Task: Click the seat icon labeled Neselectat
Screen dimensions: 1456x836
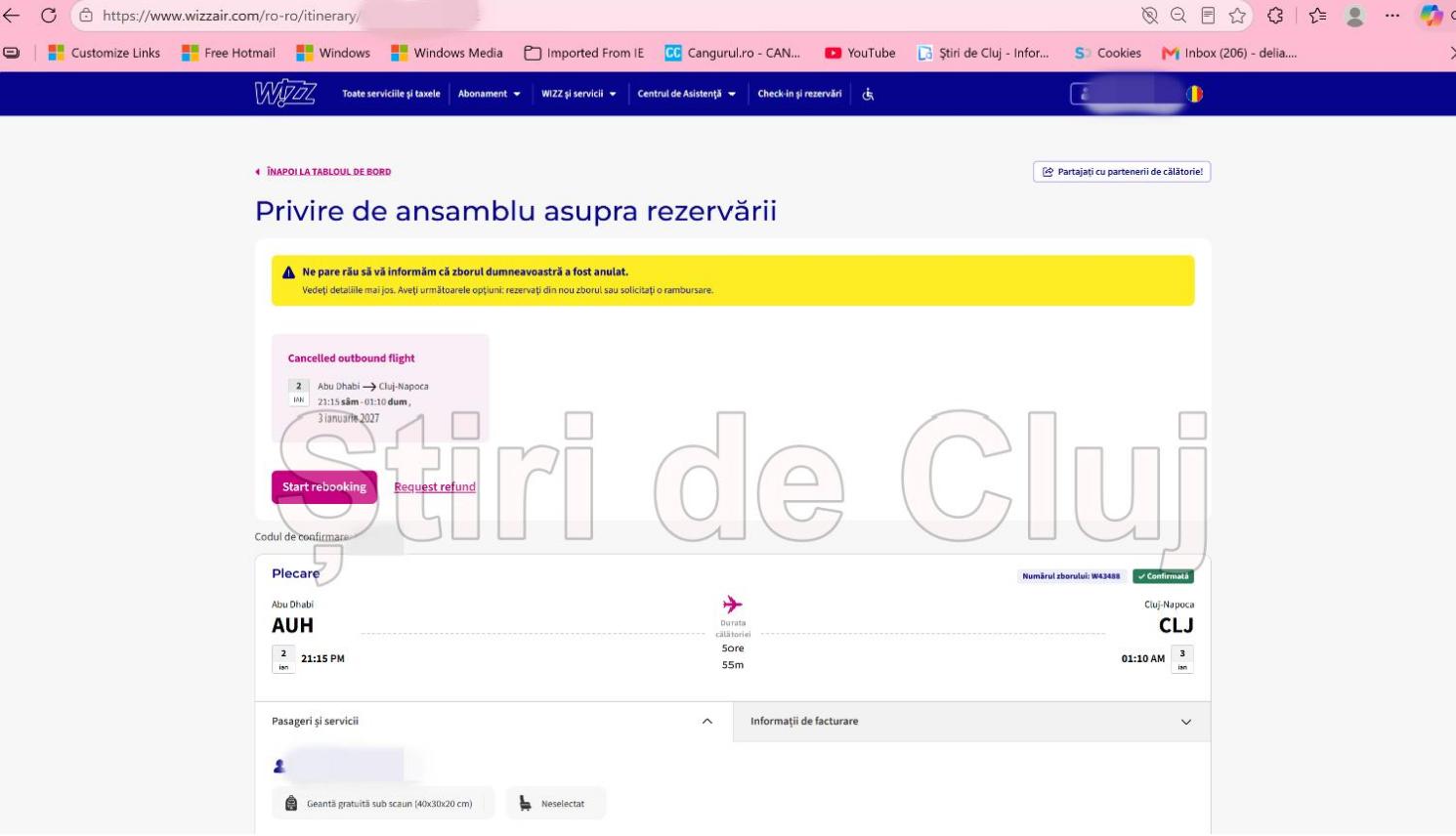Action: click(x=525, y=804)
